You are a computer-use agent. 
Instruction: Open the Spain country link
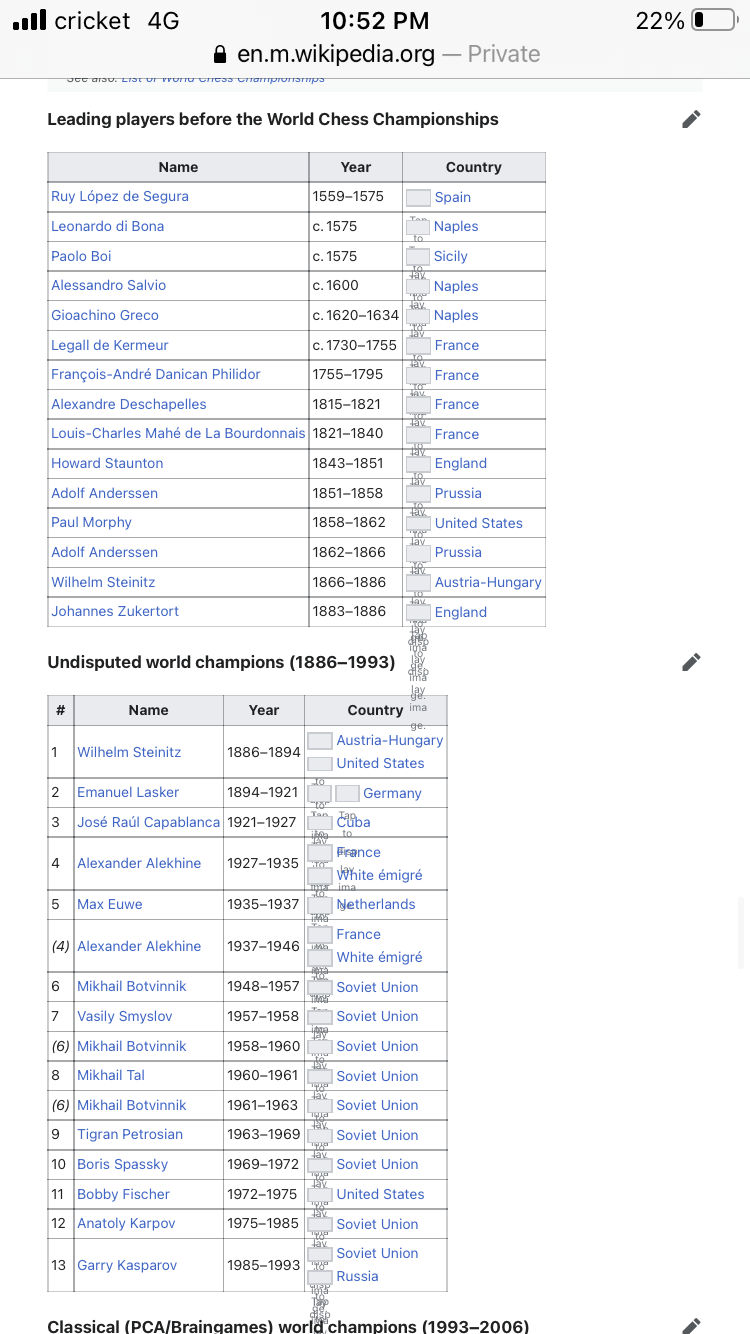[453, 197]
